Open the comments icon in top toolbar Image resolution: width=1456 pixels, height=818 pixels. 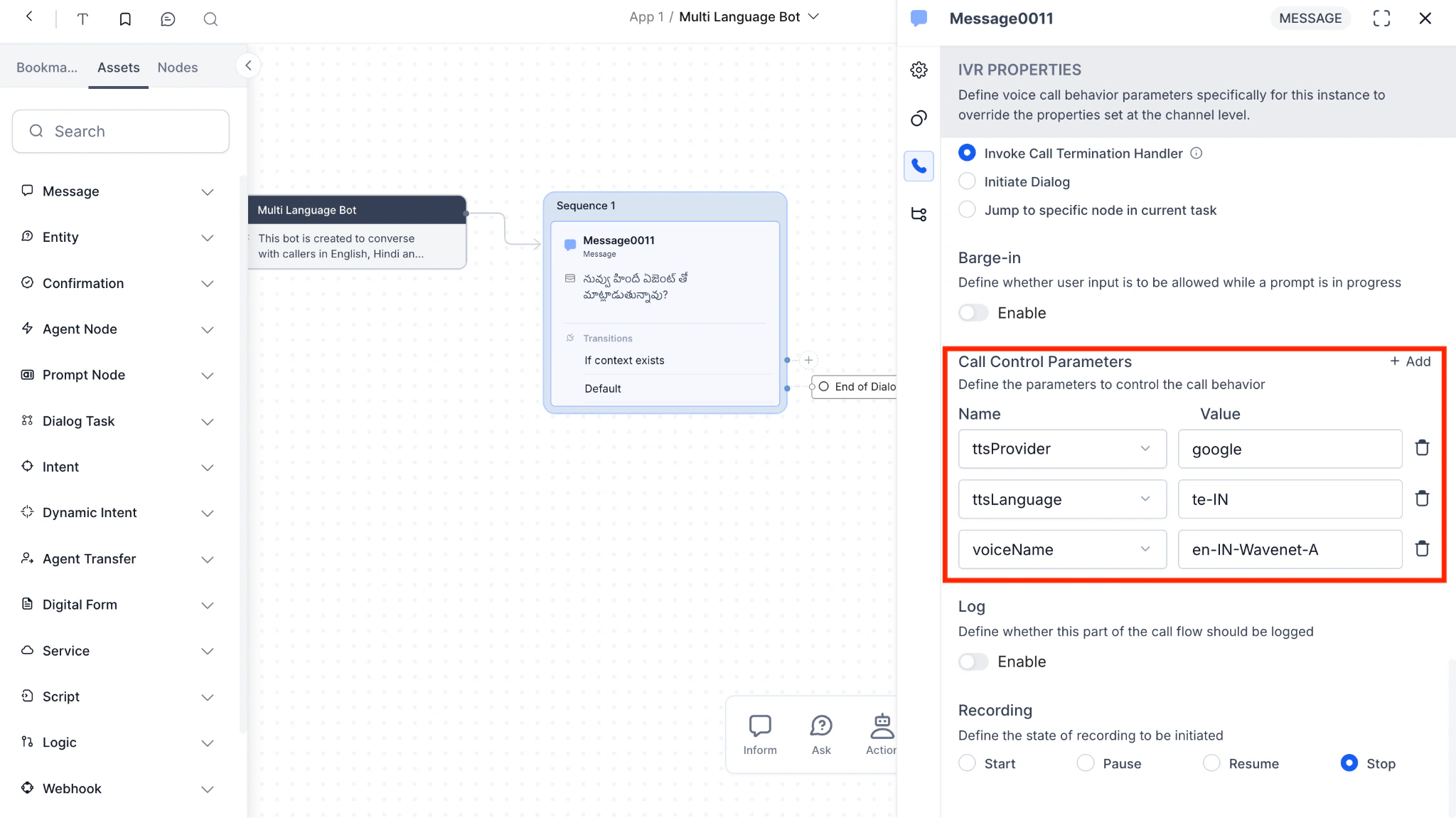168,19
